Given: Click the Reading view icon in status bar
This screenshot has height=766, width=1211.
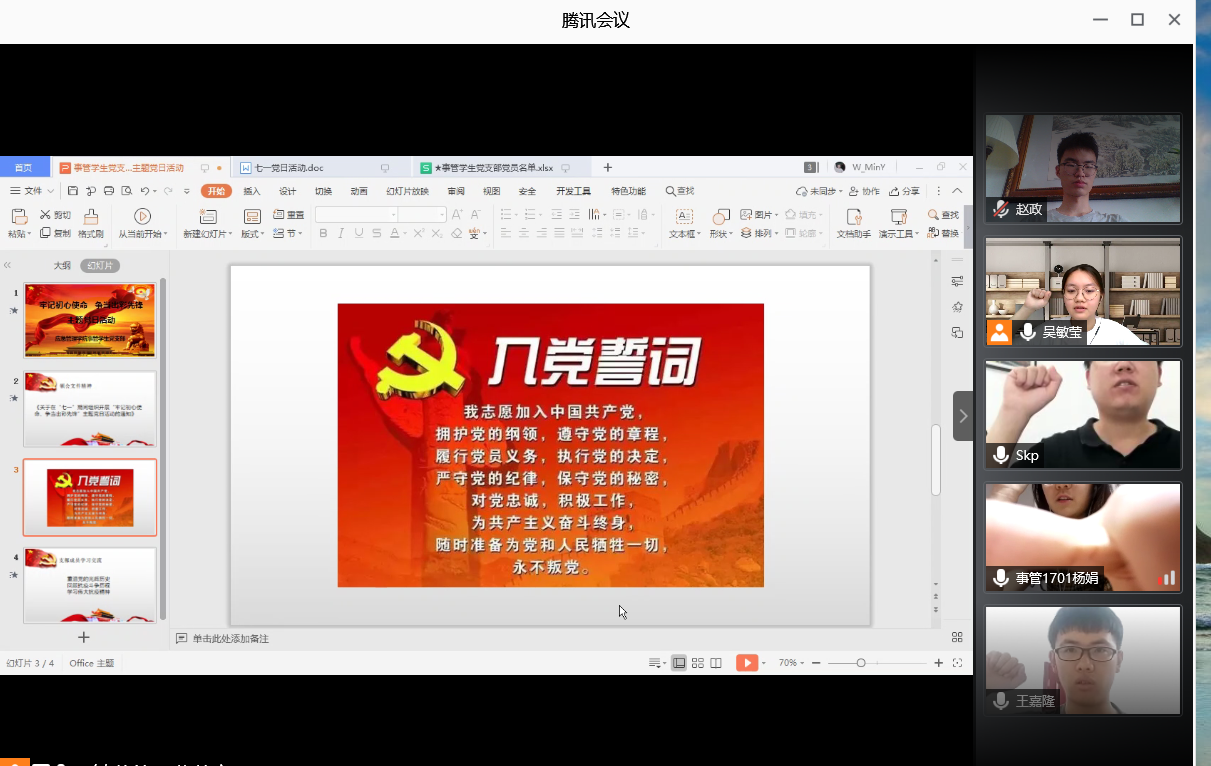Looking at the screenshot, I should 716,663.
